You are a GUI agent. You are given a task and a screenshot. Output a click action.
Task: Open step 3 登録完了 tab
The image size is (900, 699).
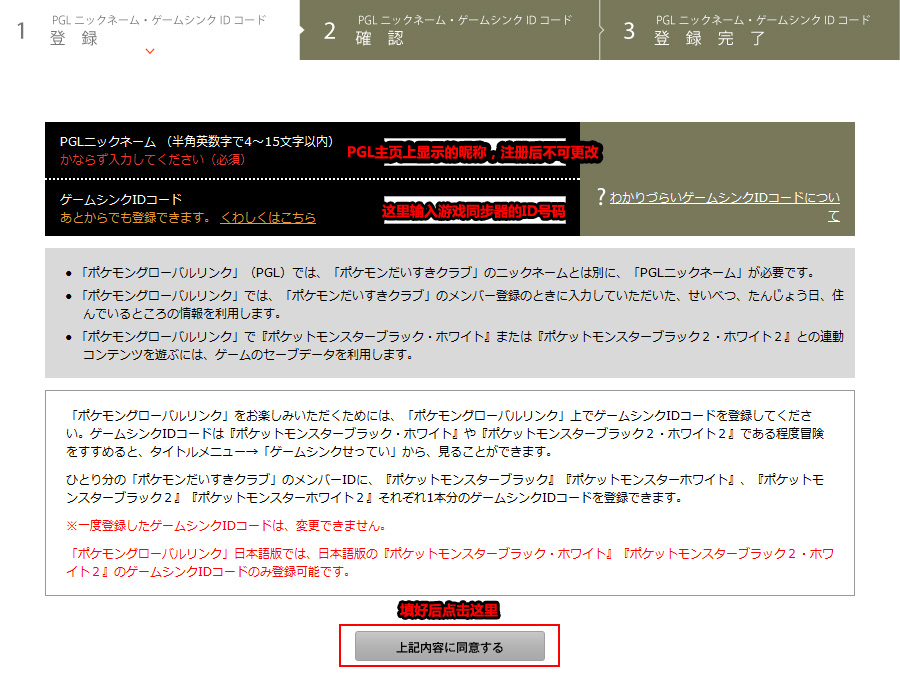pyautogui.click(x=750, y=30)
